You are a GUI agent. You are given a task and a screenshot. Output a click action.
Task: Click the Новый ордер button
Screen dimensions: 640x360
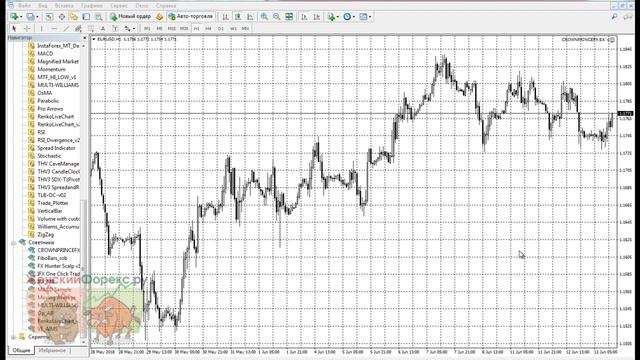[x=131, y=16]
